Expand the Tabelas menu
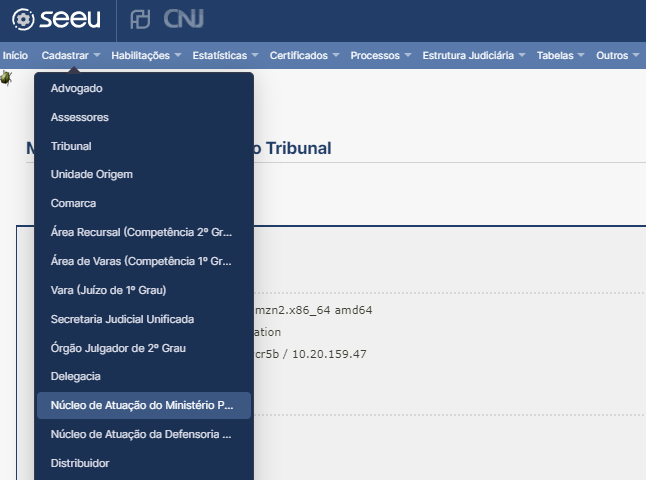Image resolution: width=646 pixels, height=480 pixels. pyautogui.click(x=560, y=56)
